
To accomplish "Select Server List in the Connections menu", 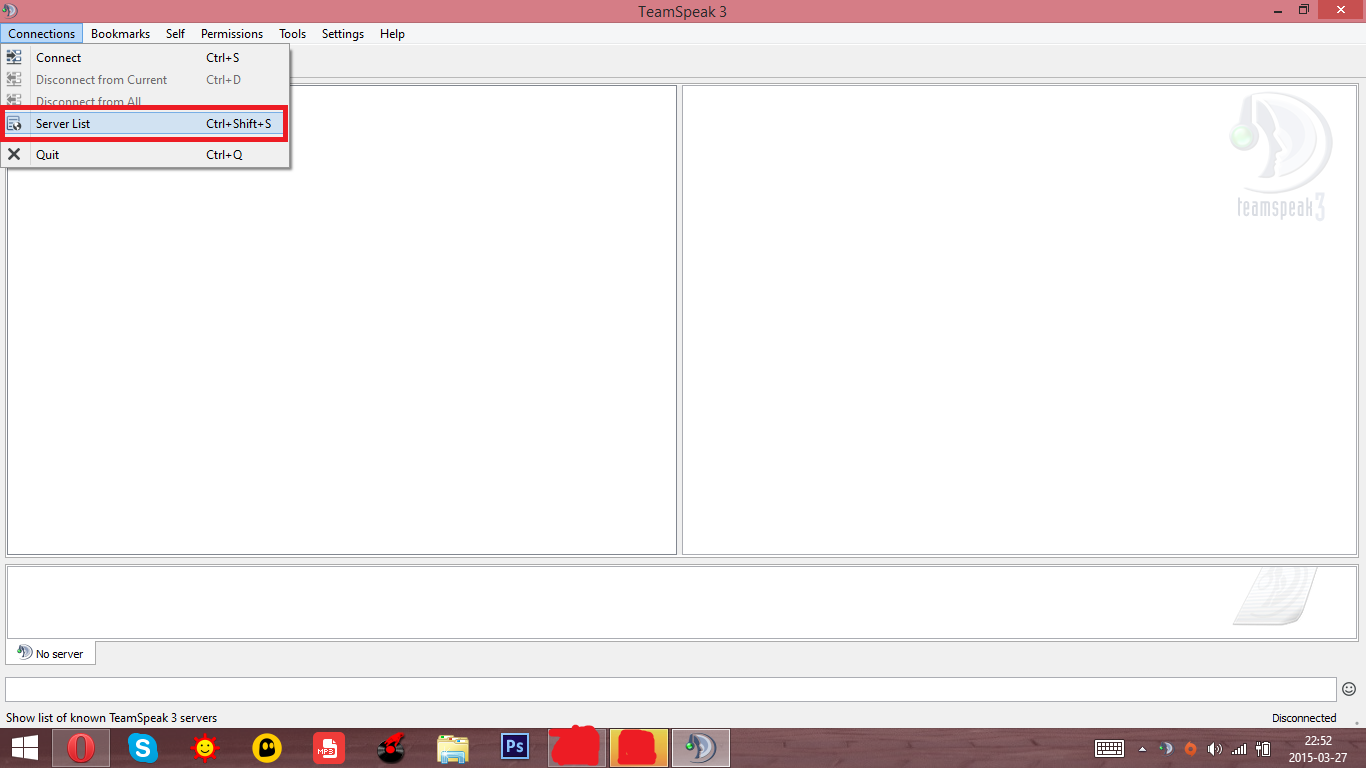I will click(x=146, y=124).
